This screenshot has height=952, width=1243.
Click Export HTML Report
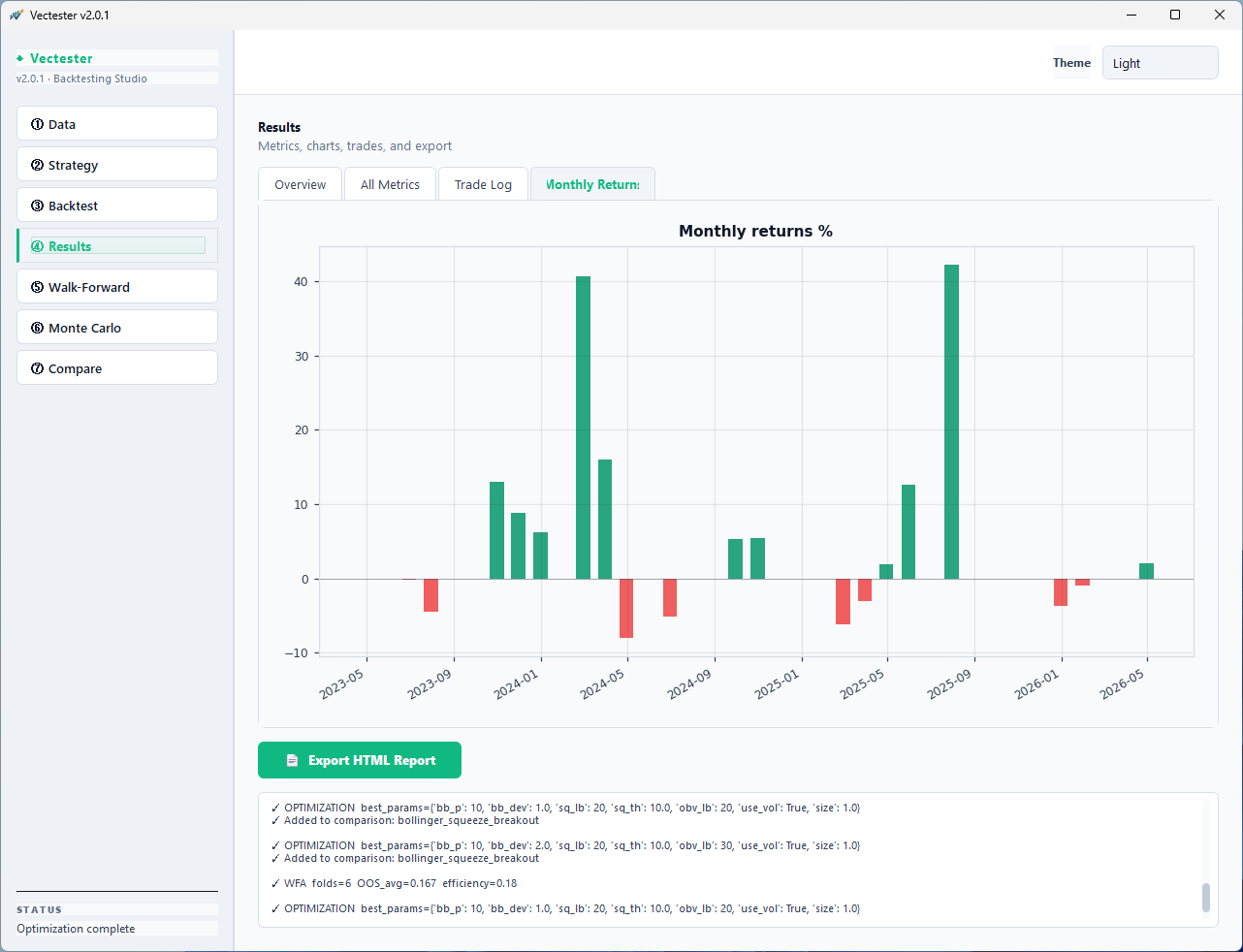359,760
